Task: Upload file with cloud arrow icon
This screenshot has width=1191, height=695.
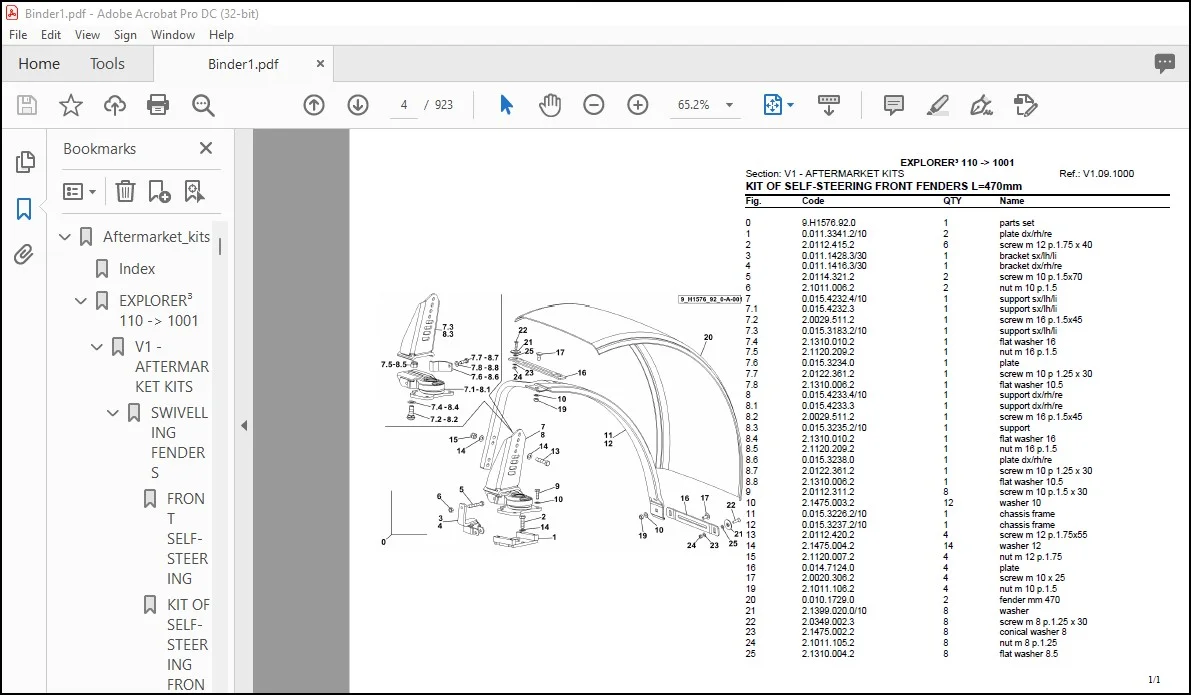Action: click(x=115, y=105)
